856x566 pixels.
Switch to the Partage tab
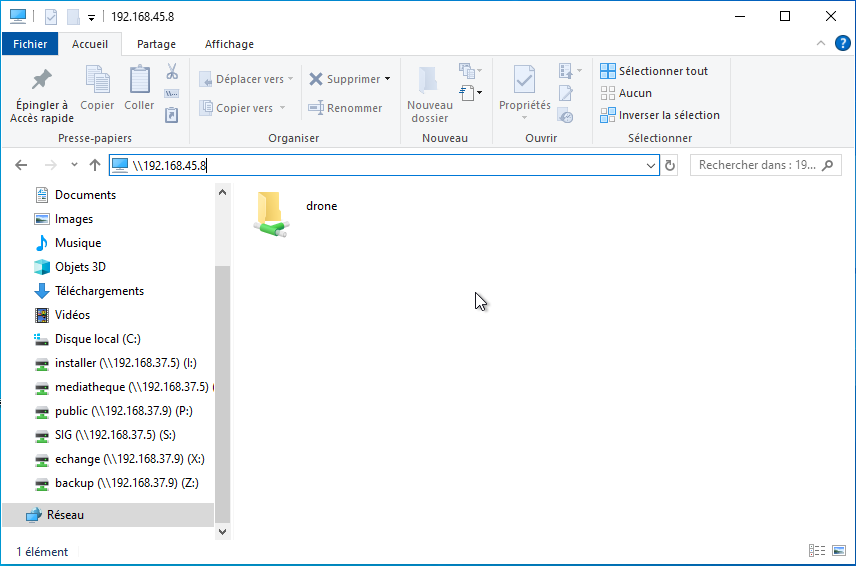pyautogui.click(x=156, y=44)
